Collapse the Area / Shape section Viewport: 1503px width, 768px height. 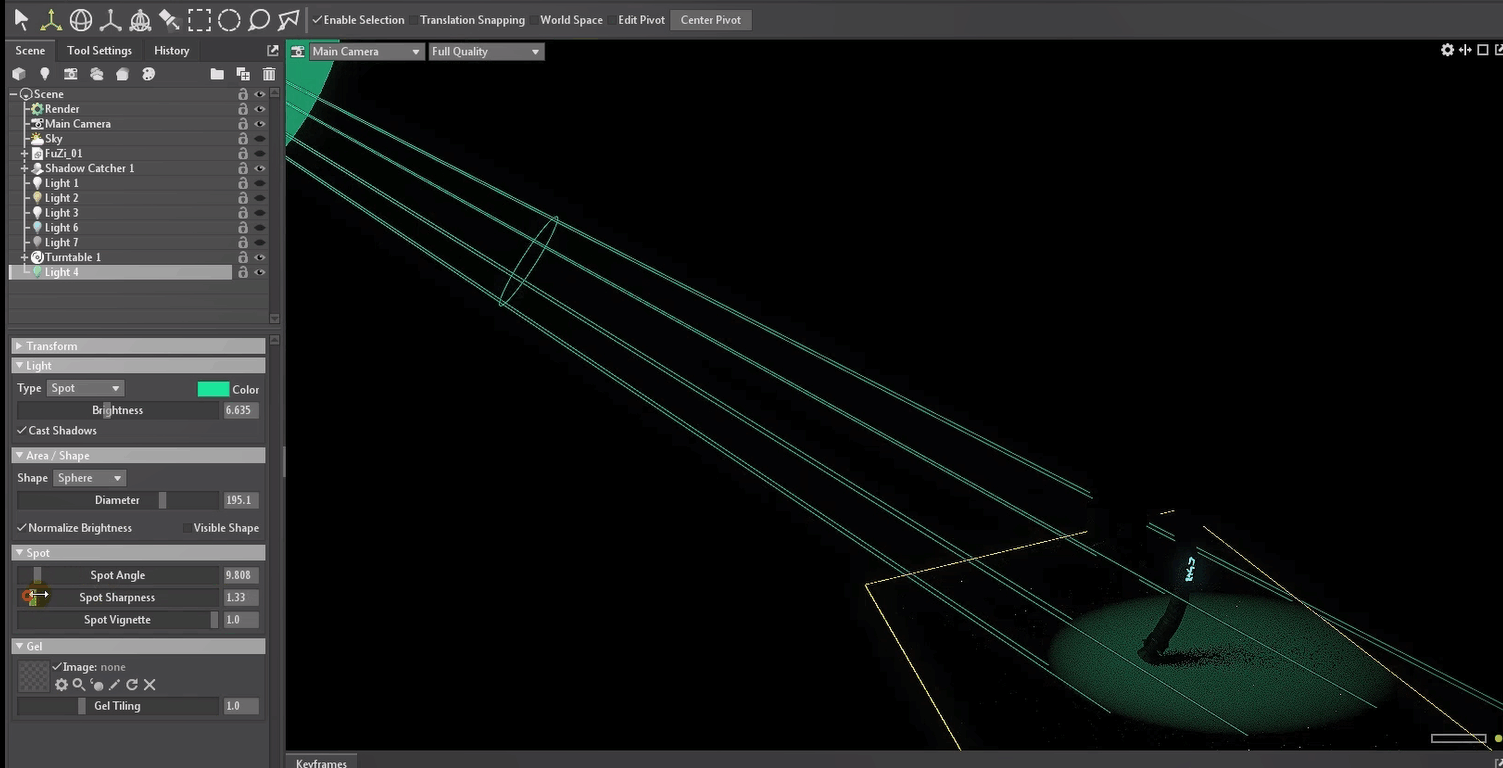[138, 455]
